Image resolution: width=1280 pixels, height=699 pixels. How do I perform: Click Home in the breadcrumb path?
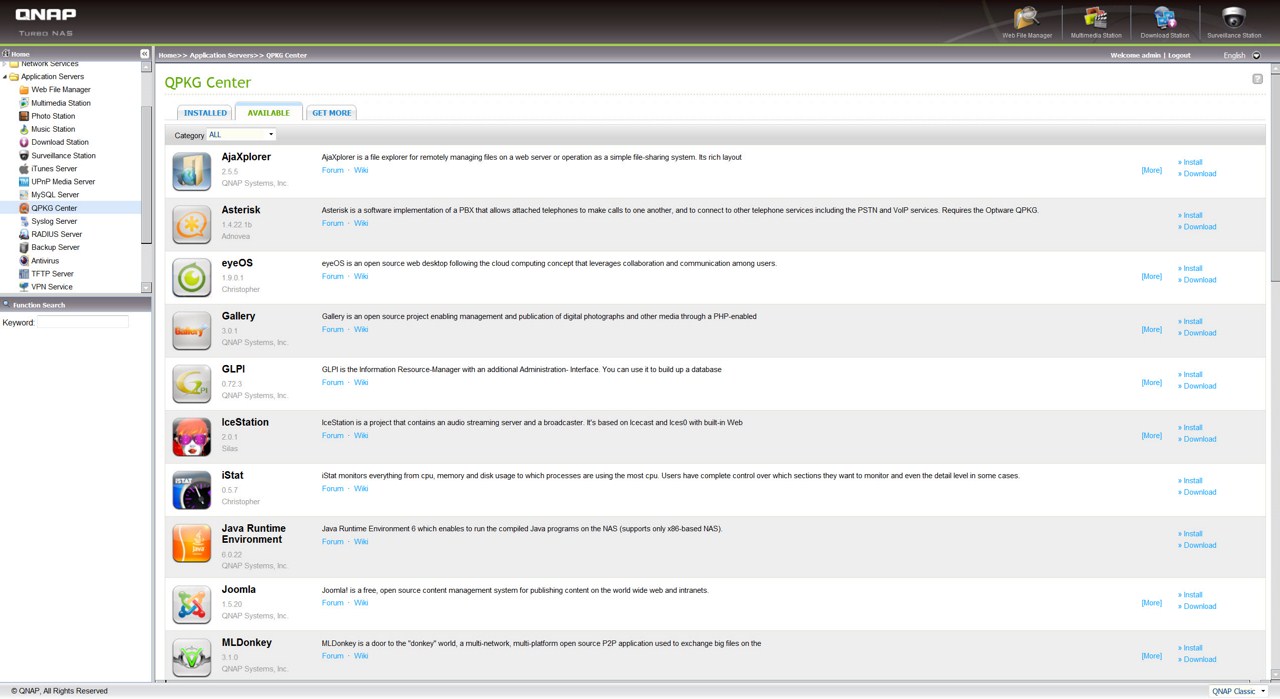[x=168, y=55]
